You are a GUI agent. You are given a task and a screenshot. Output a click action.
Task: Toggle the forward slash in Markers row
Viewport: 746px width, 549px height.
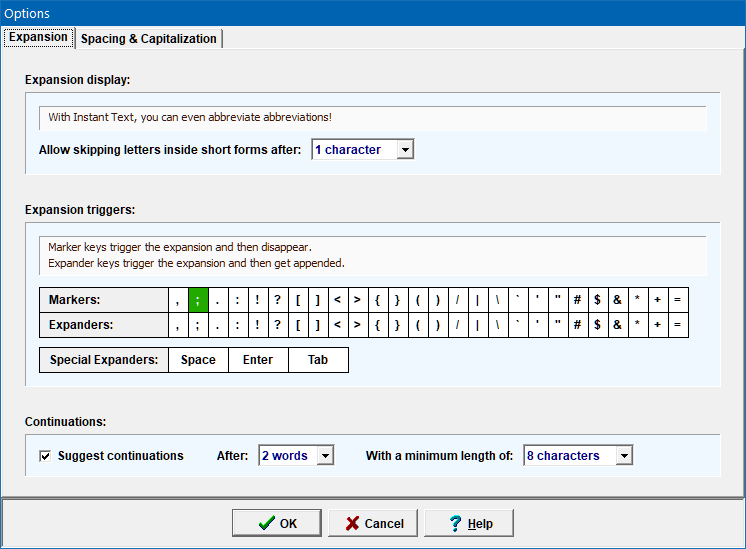point(458,300)
